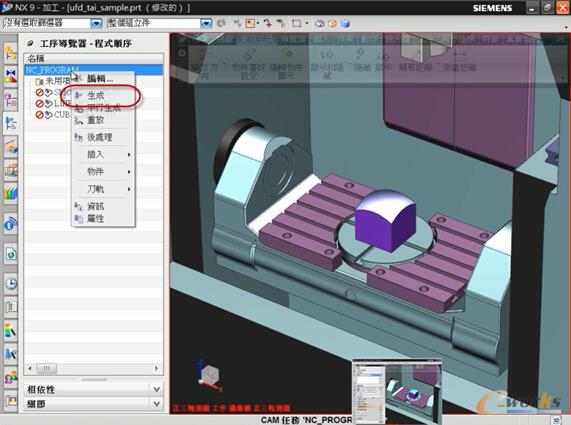This screenshot has width=571, height=425.
Task: Click the horizontal scrollbar thumb in navigator
Action: click(46, 369)
